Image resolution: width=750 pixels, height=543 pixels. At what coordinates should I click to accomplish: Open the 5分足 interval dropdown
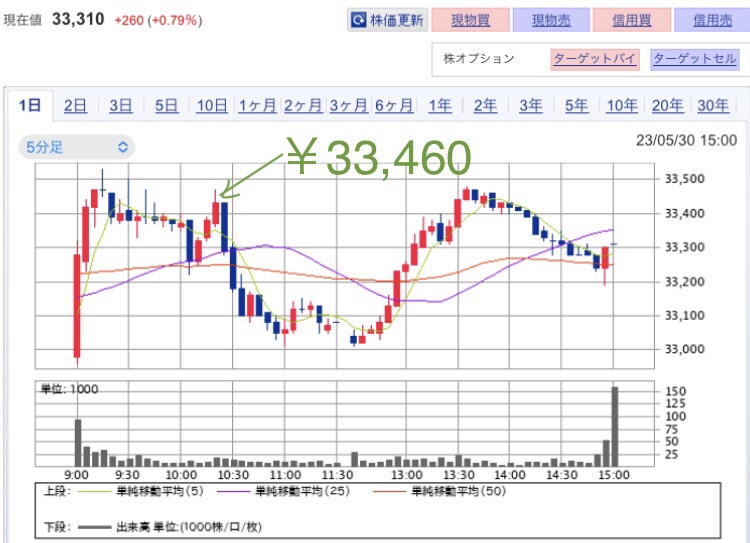click(x=77, y=147)
